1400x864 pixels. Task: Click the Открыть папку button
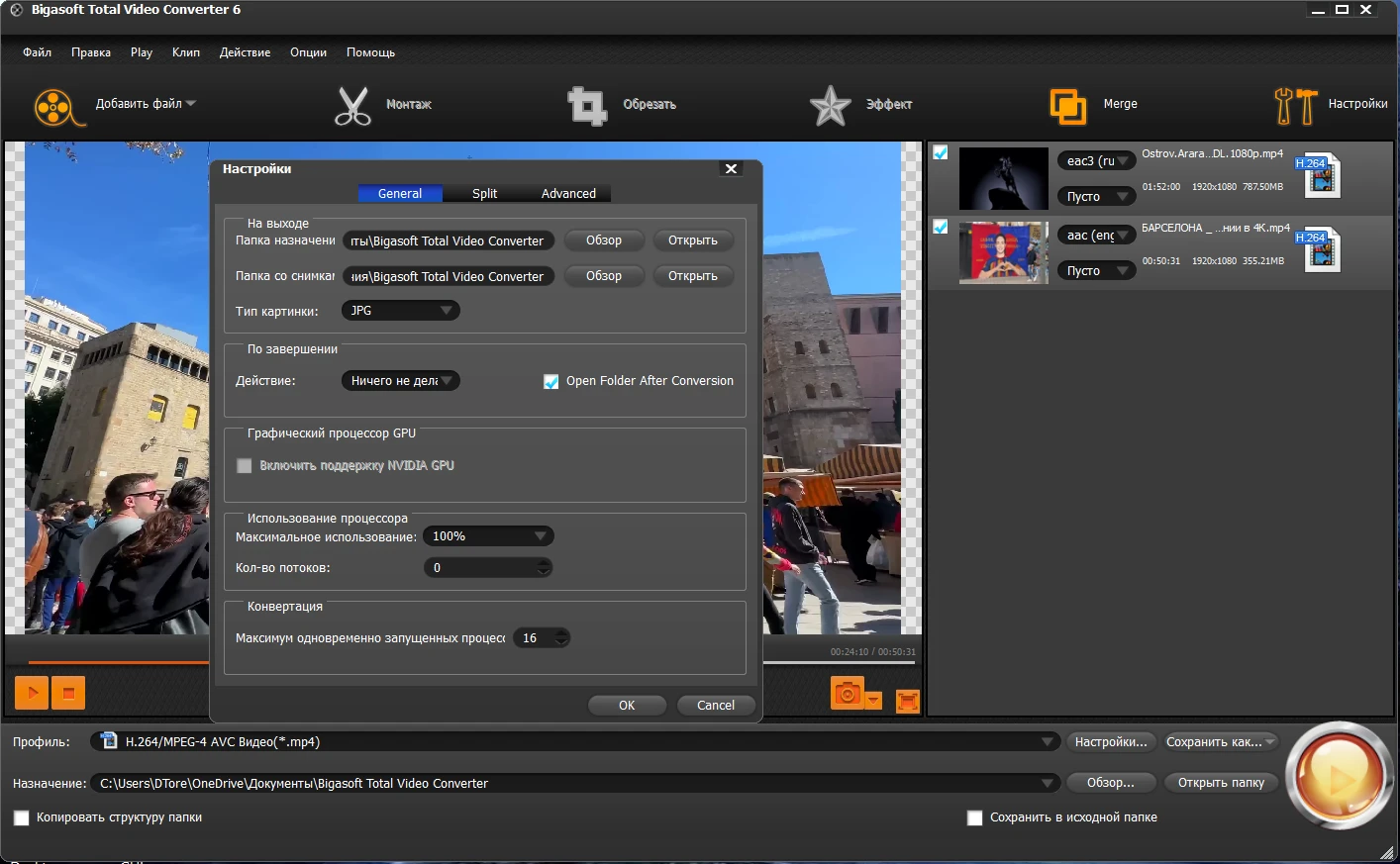click(1221, 783)
